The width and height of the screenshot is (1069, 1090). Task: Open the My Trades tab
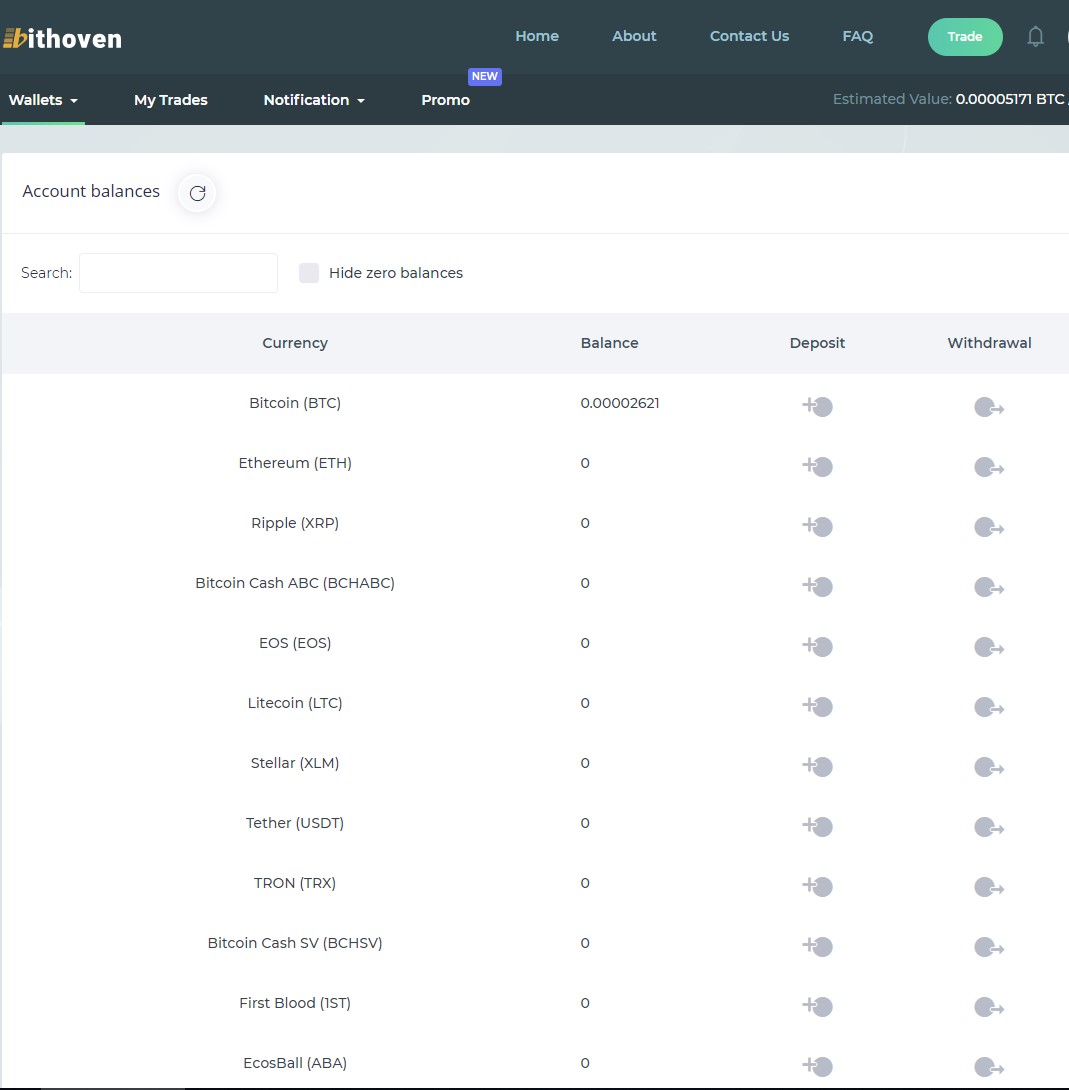[171, 100]
